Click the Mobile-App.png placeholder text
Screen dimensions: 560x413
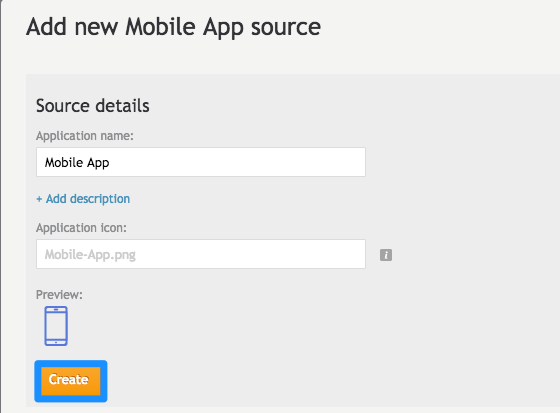(x=90, y=255)
